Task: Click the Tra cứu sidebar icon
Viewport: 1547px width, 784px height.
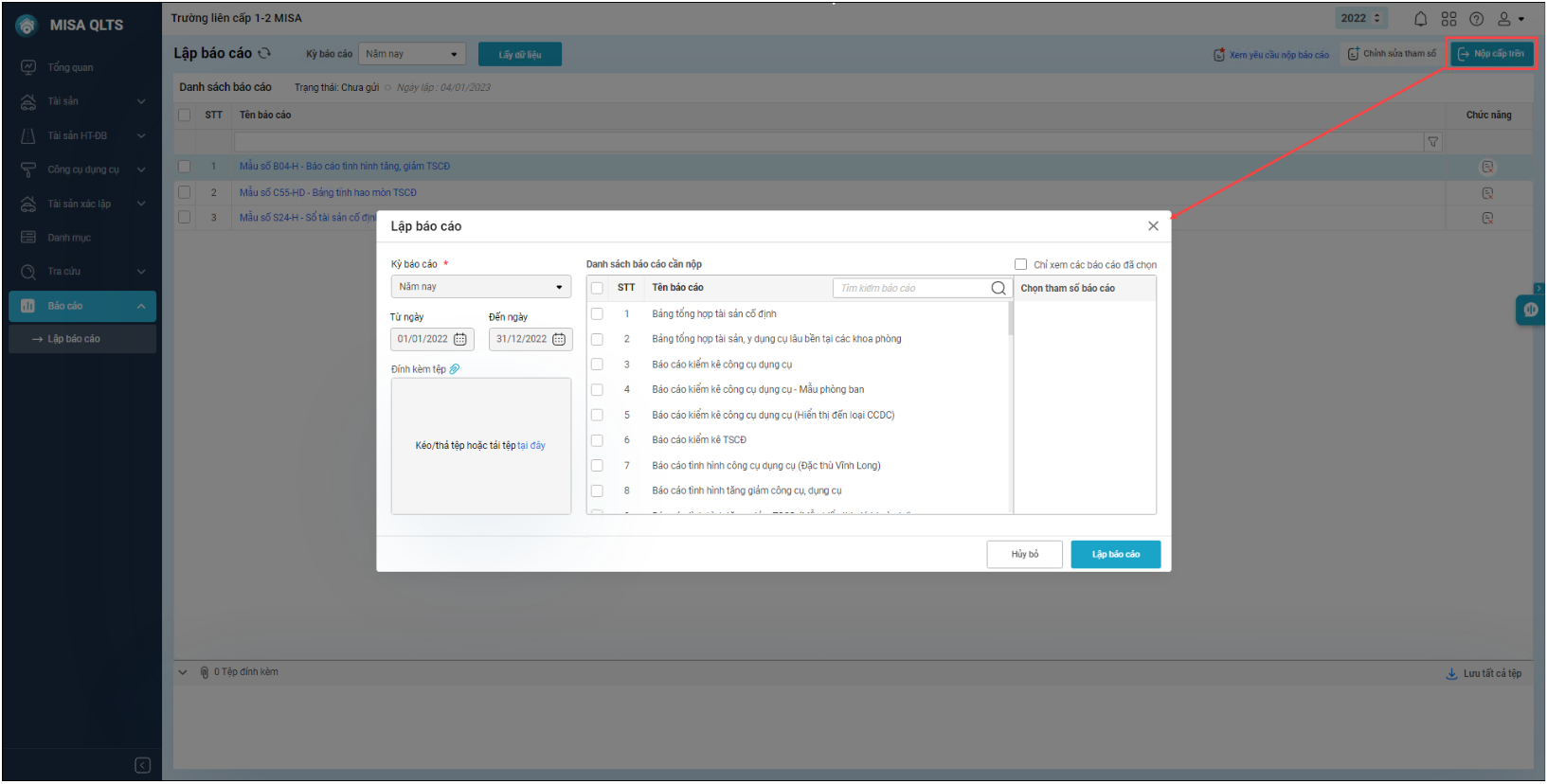Action: (x=28, y=272)
